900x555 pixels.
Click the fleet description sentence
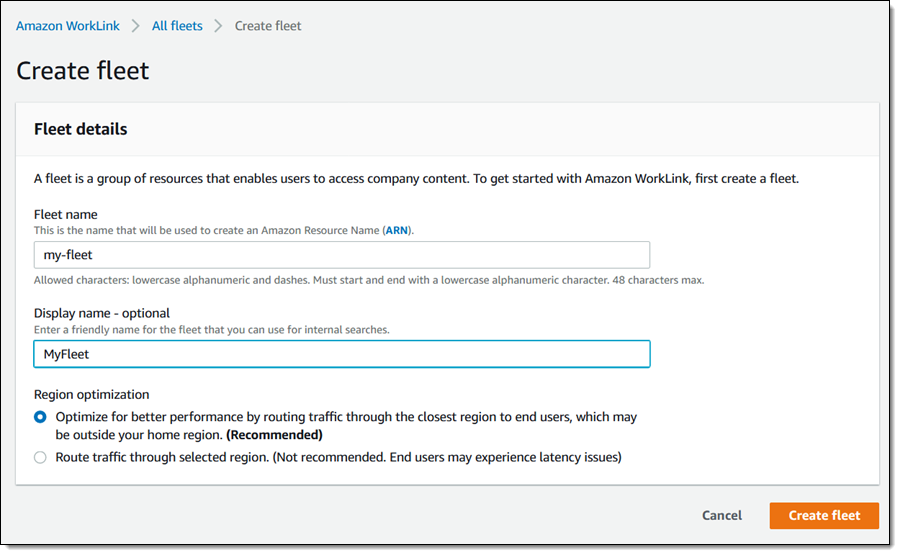pyautogui.click(x=416, y=179)
